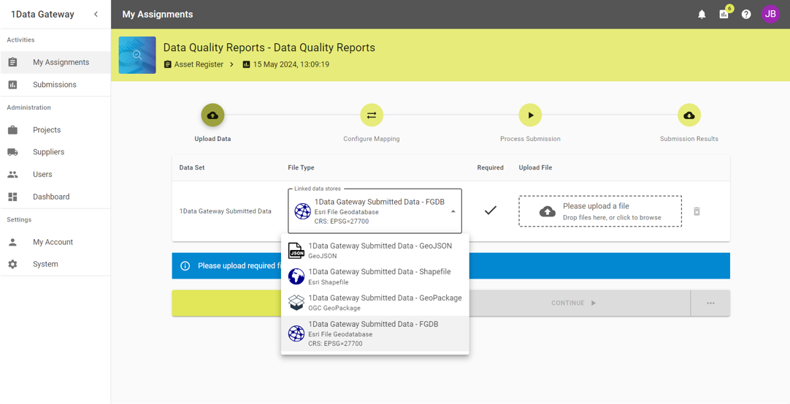The width and height of the screenshot is (790, 404).
Task: Open Submissions in the sidebar
Action: [x=54, y=85]
